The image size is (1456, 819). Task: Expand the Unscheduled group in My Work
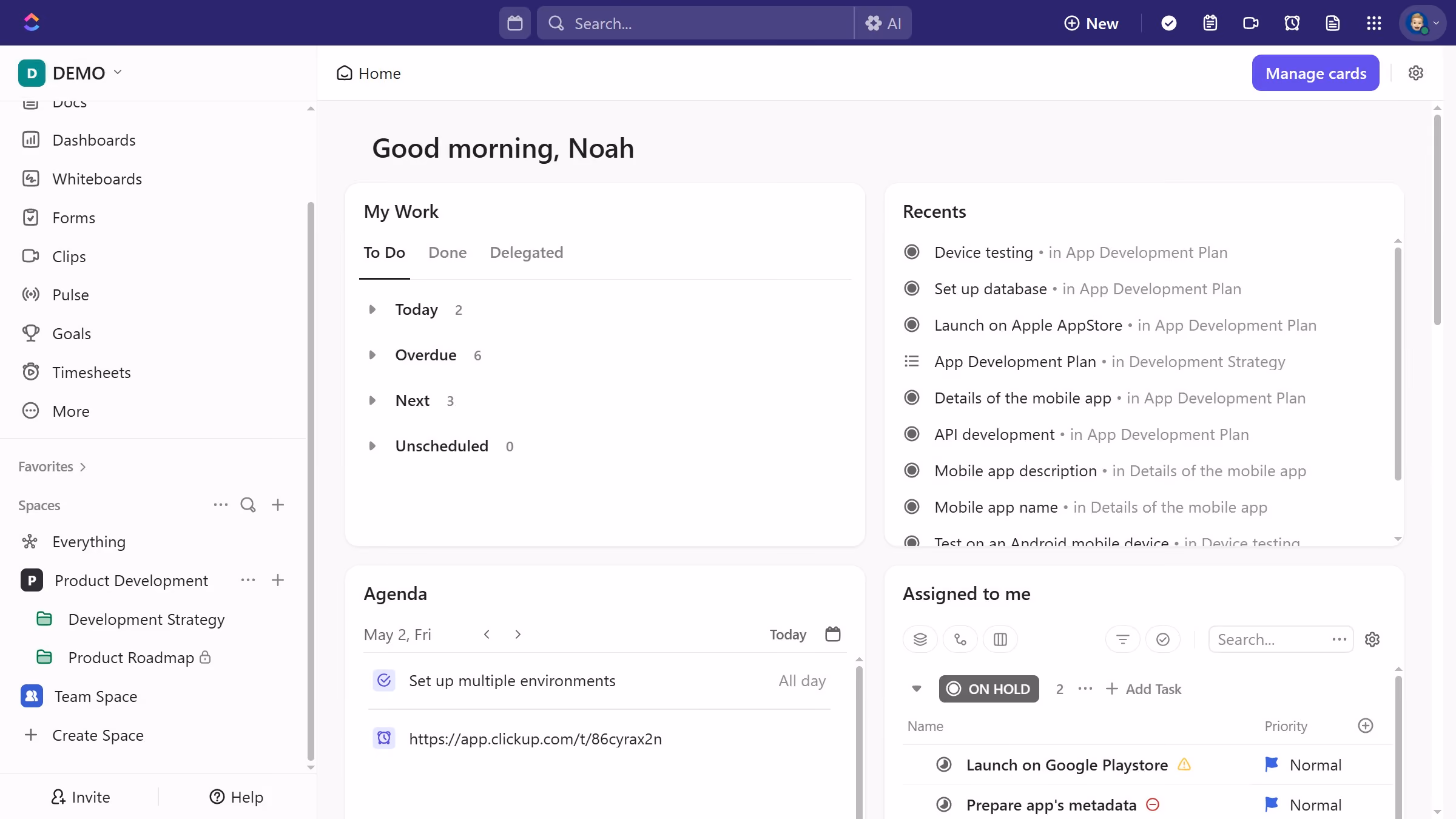point(372,446)
